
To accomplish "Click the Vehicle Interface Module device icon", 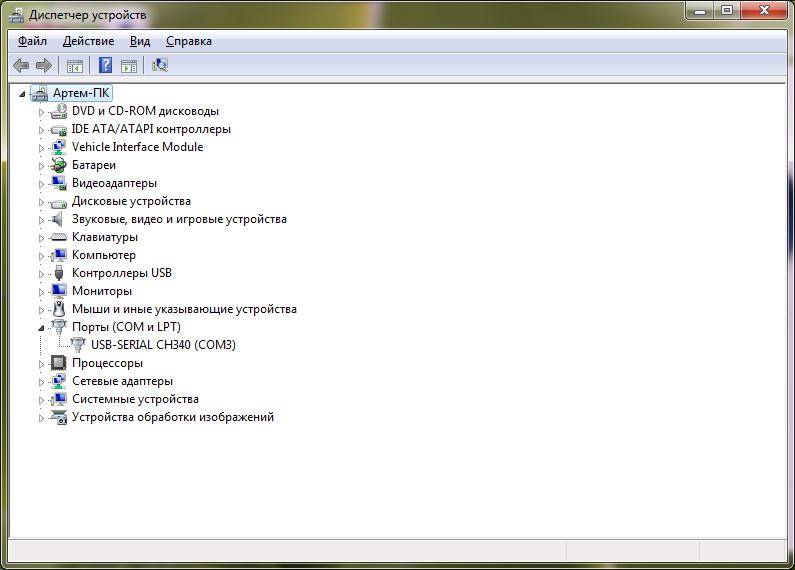I will (59, 147).
